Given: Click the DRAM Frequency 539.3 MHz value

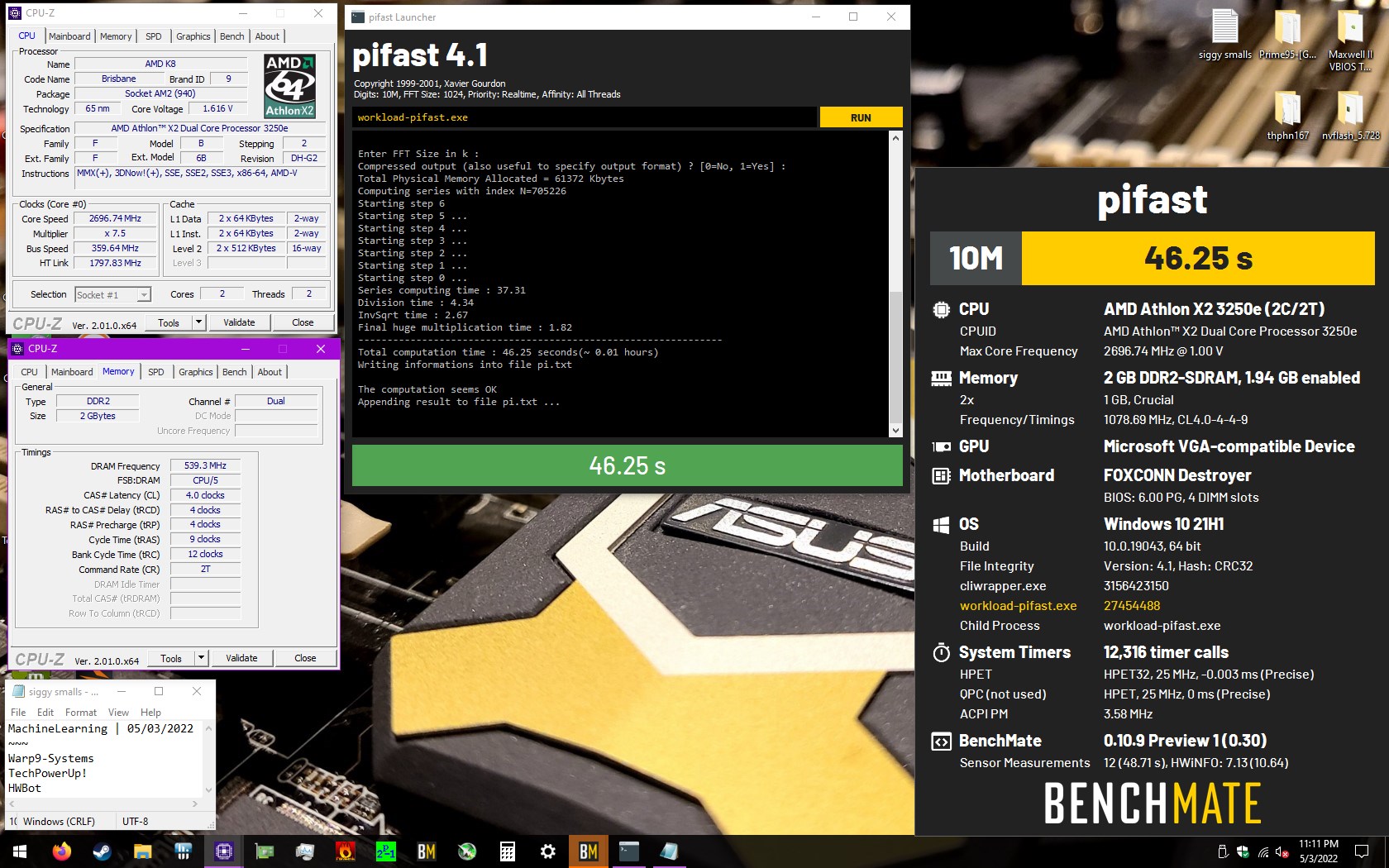Looking at the screenshot, I should [205, 465].
